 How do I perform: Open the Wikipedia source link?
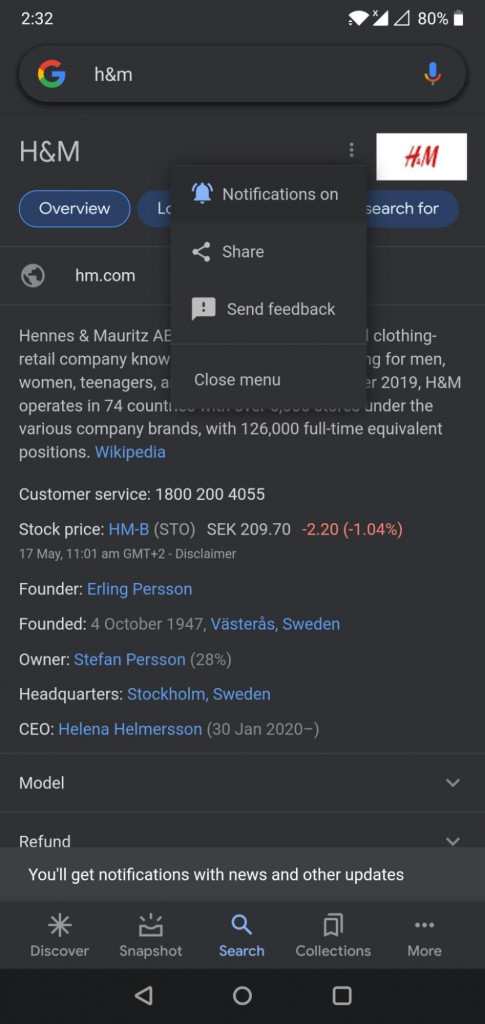coord(130,452)
